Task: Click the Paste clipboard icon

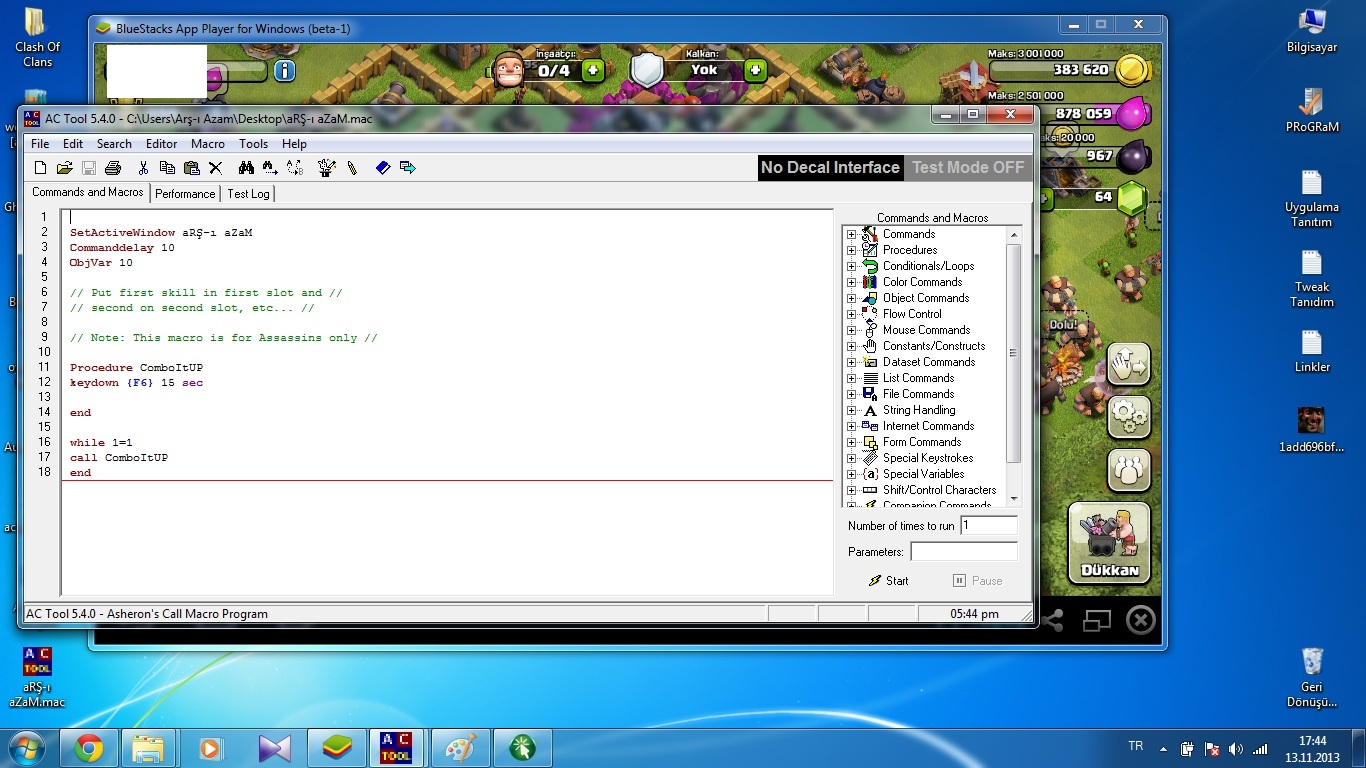Action: click(191, 168)
